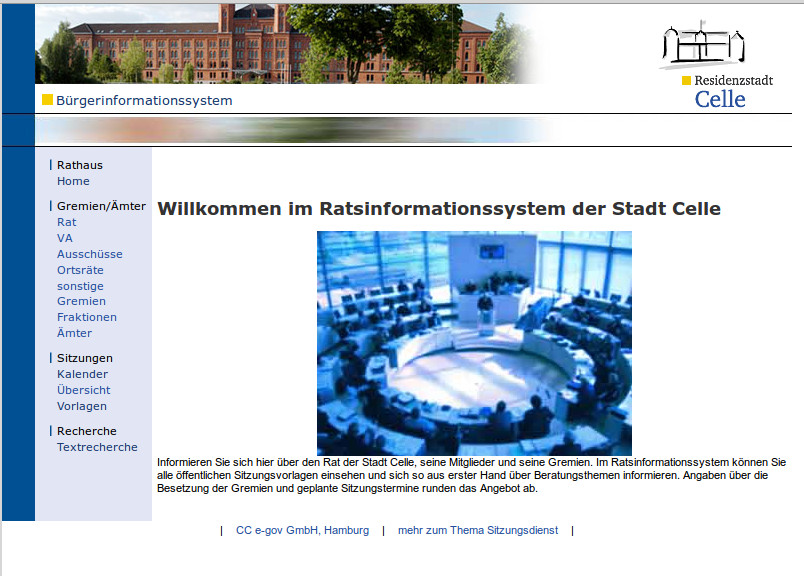The image size is (804, 576).
Task: Select sonstige Gremien in sidebar
Action: [80, 293]
